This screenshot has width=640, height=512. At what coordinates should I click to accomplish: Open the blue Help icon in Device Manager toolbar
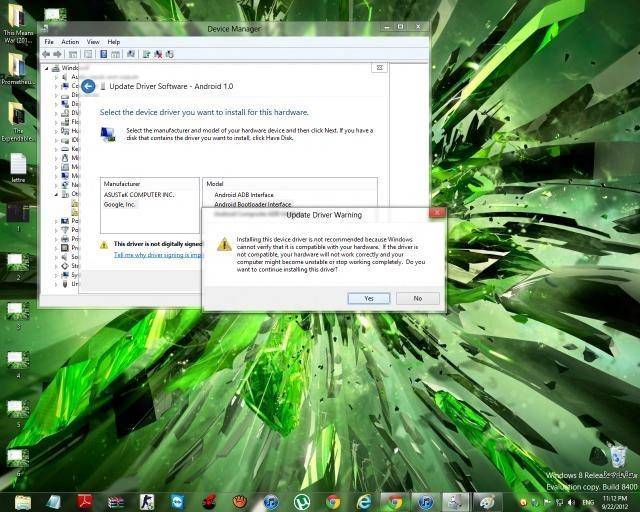pos(104,54)
